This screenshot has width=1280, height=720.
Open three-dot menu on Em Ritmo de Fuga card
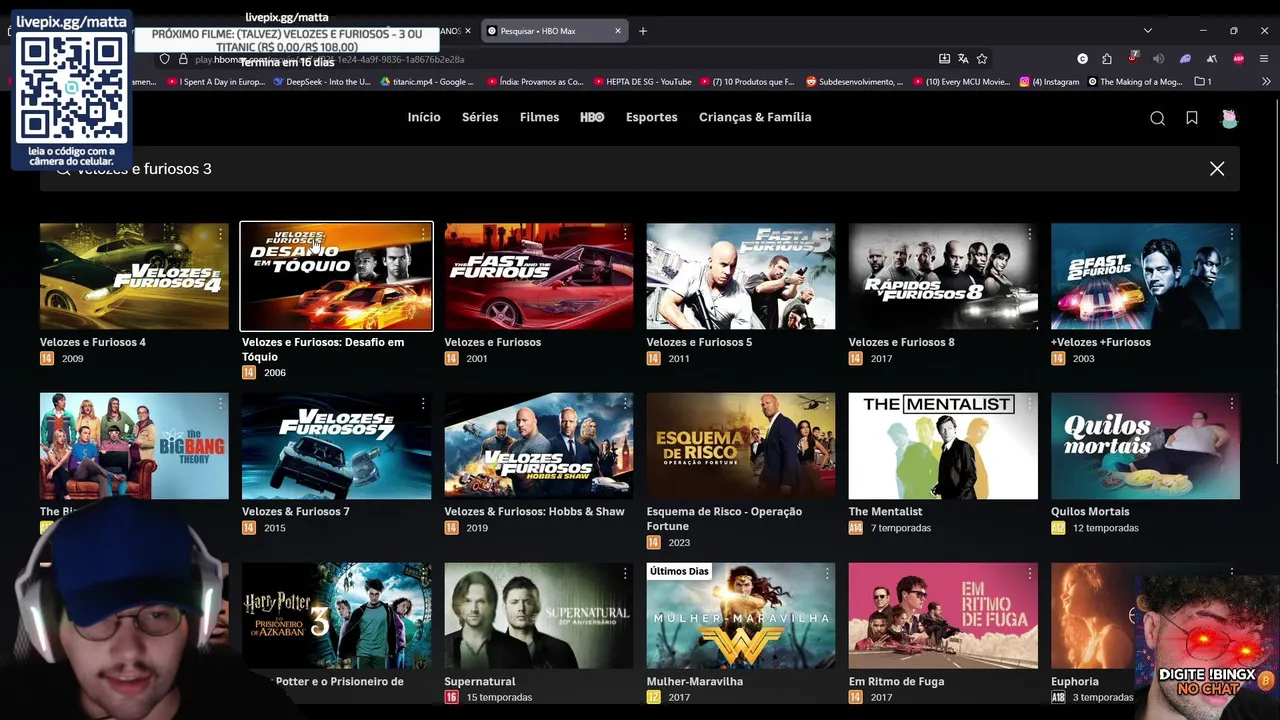pos(1029,574)
